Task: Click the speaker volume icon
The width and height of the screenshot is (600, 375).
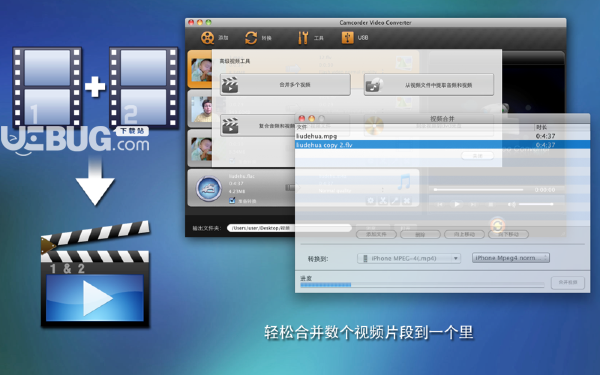Action: click(x=511, y=204)
